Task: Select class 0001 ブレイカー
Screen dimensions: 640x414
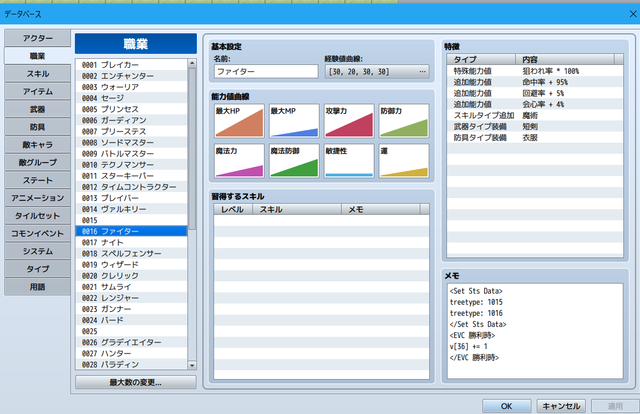Action: 131,65
